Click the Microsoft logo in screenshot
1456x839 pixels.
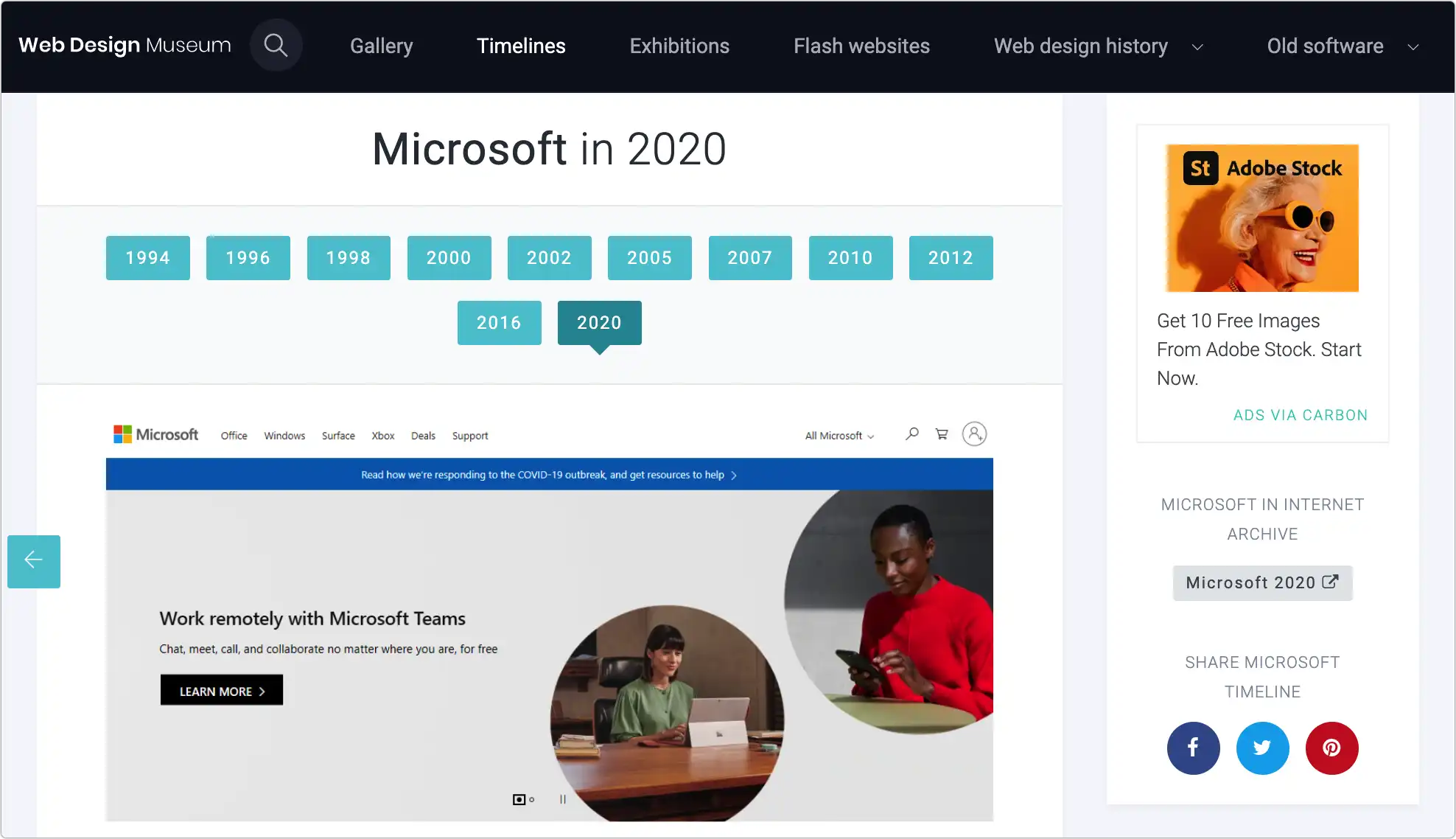point(155,434)
